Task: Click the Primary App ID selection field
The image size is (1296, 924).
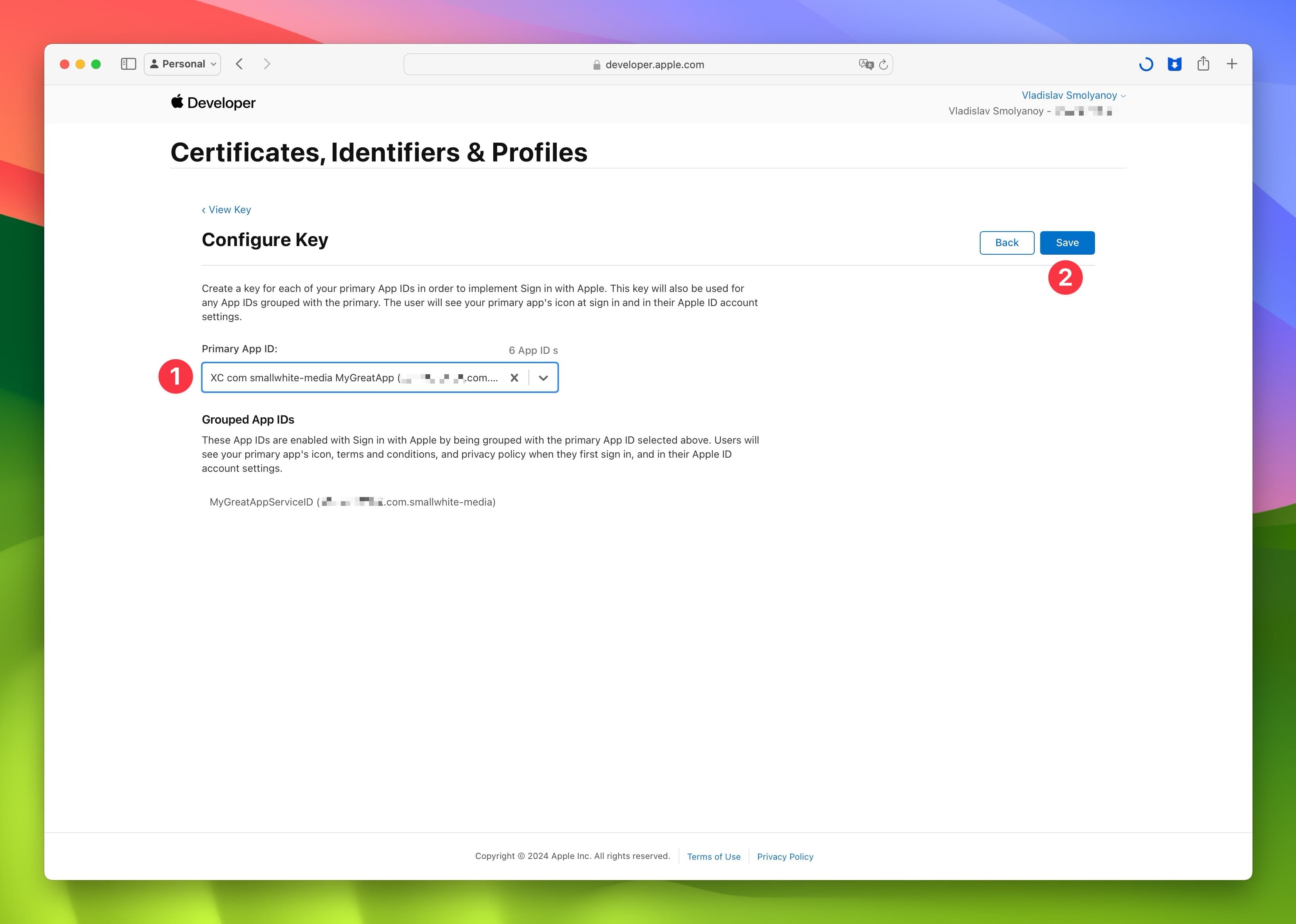Action: coord(380,377)
